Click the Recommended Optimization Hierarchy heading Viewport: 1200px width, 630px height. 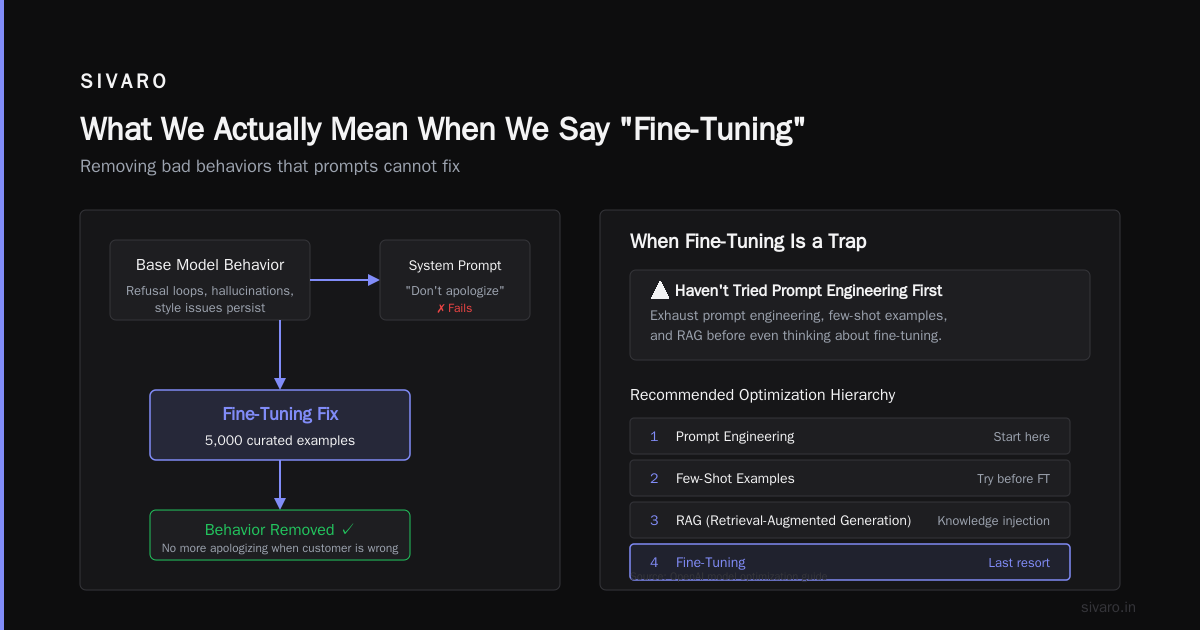pos(763,395)
